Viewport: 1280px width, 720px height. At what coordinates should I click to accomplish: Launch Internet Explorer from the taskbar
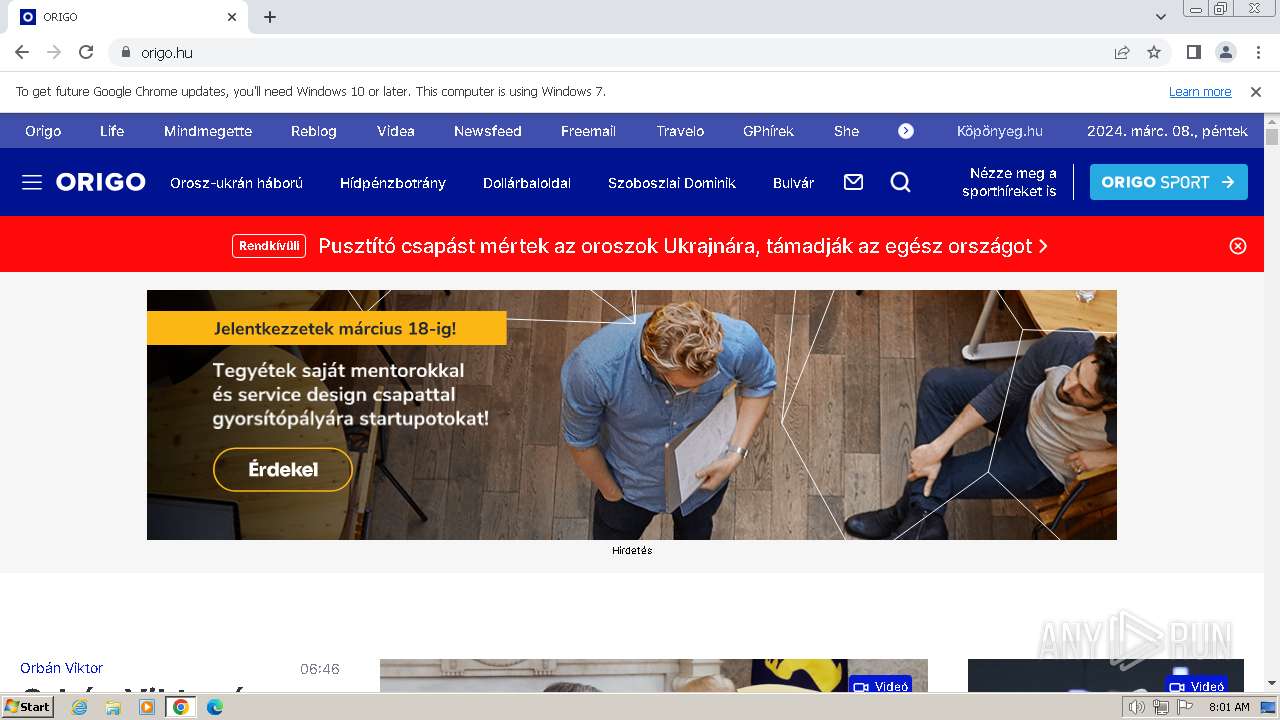coord(80,707)
